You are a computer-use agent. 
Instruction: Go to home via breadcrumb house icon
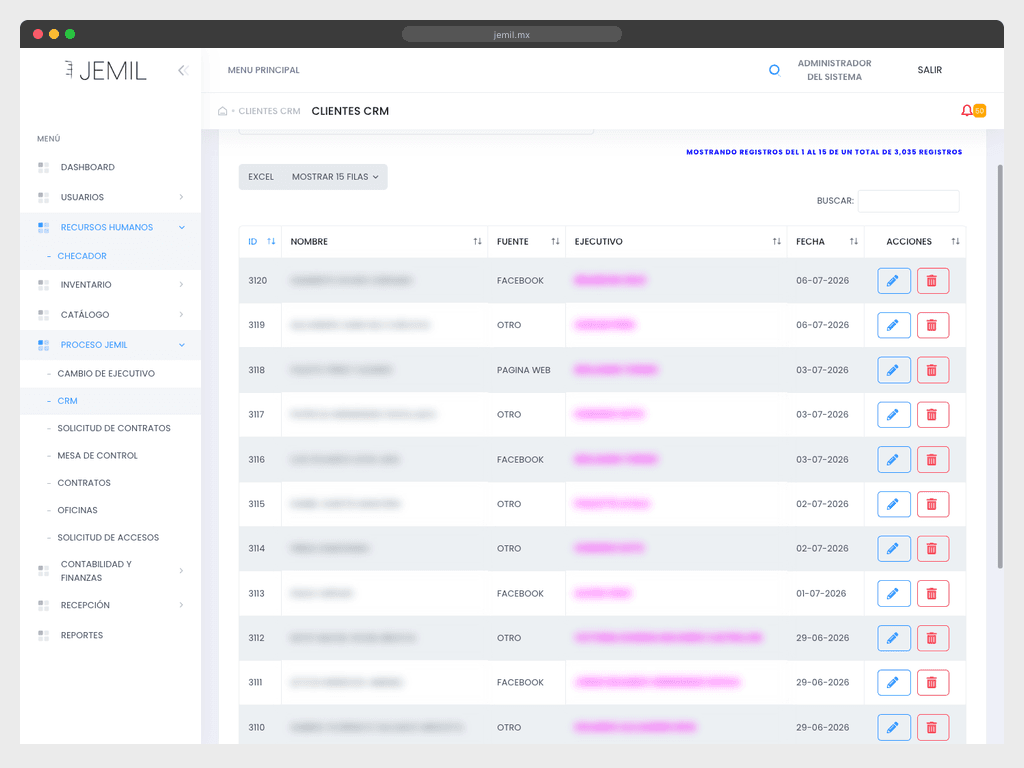click(222, 111)
